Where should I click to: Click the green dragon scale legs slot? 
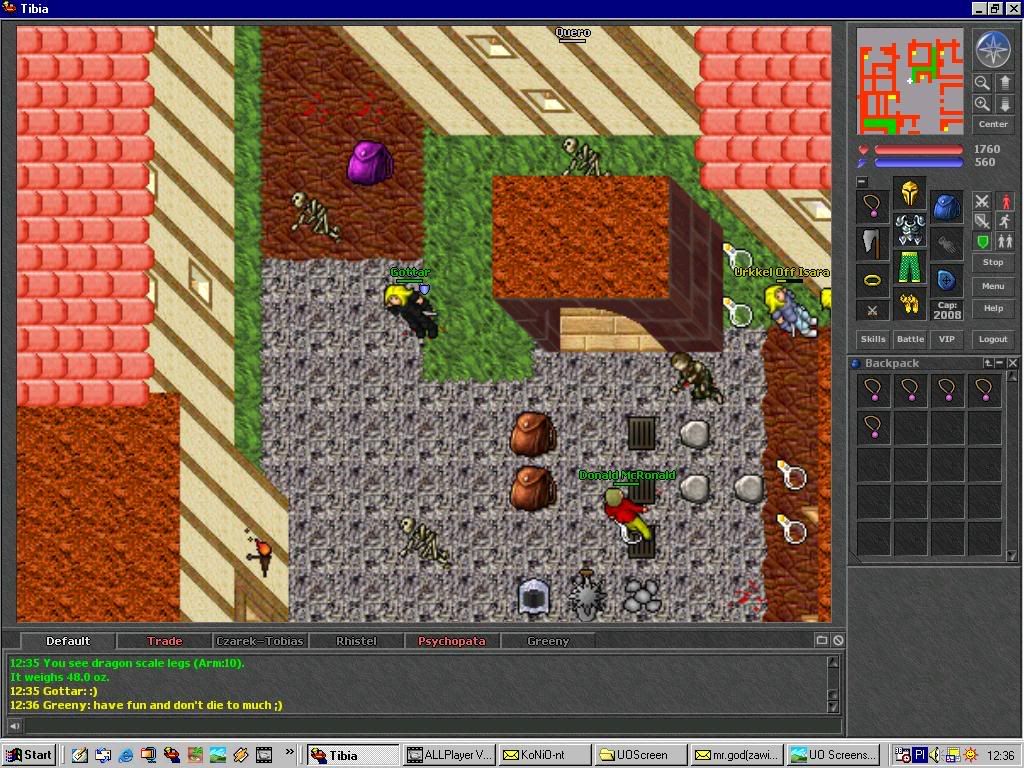(909, 266)
